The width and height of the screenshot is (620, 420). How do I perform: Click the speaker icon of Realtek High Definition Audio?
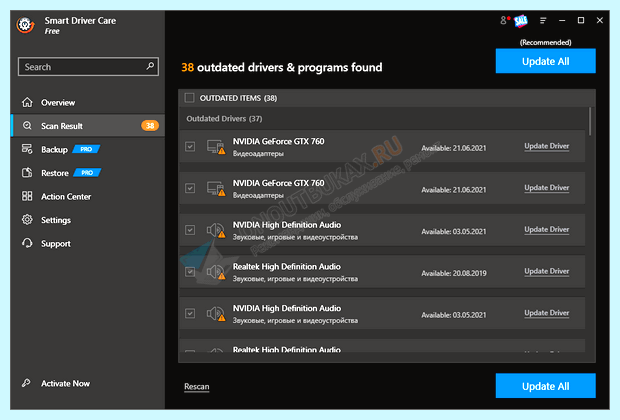click(x=216, y=272)
